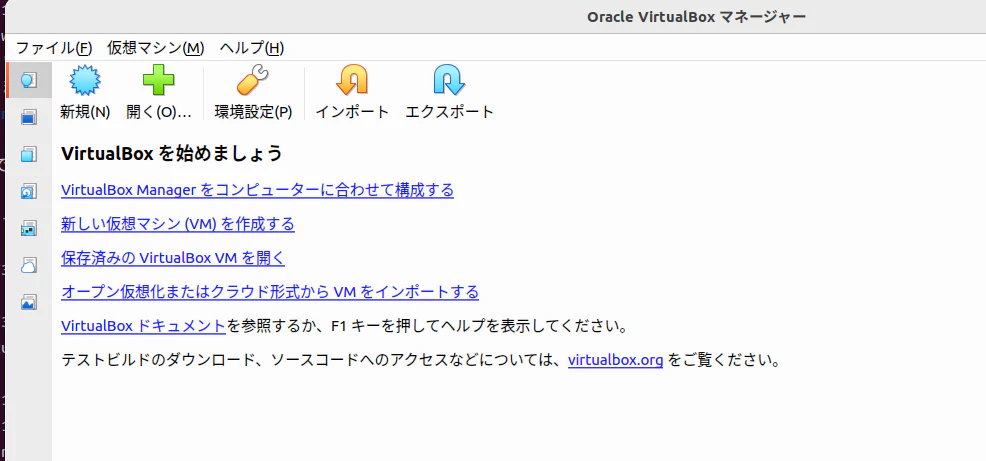
Task: Open the Media manager with the disk icon
Action: click(x=29, y=191)
